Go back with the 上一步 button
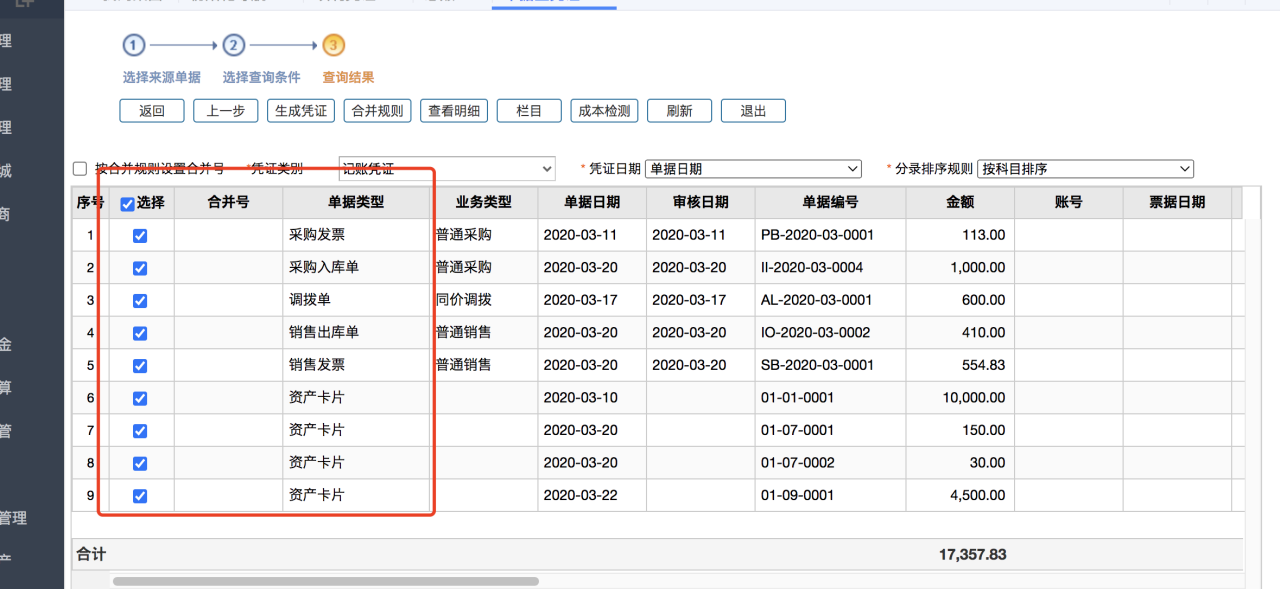The width and height of the screenshot is (1280, 589). 226,111
